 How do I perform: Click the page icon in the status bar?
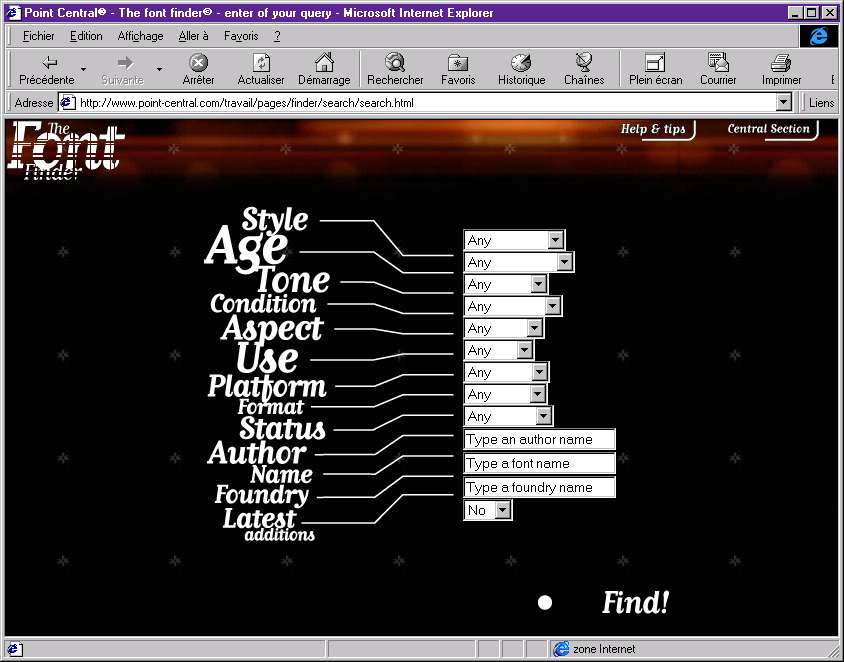pyautogui.click(x=14, y=649)
